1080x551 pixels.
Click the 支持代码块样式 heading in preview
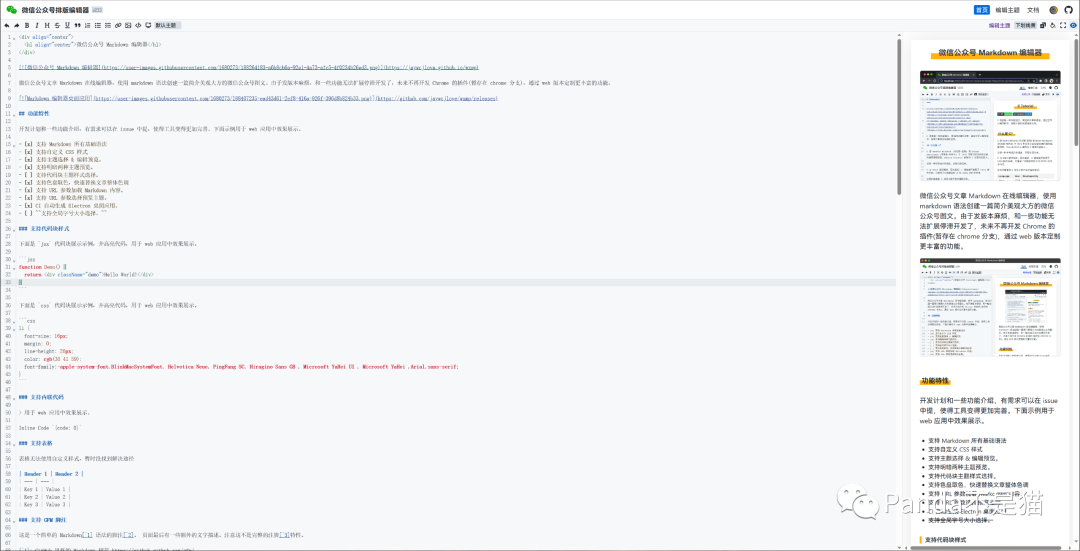(946, 540)
